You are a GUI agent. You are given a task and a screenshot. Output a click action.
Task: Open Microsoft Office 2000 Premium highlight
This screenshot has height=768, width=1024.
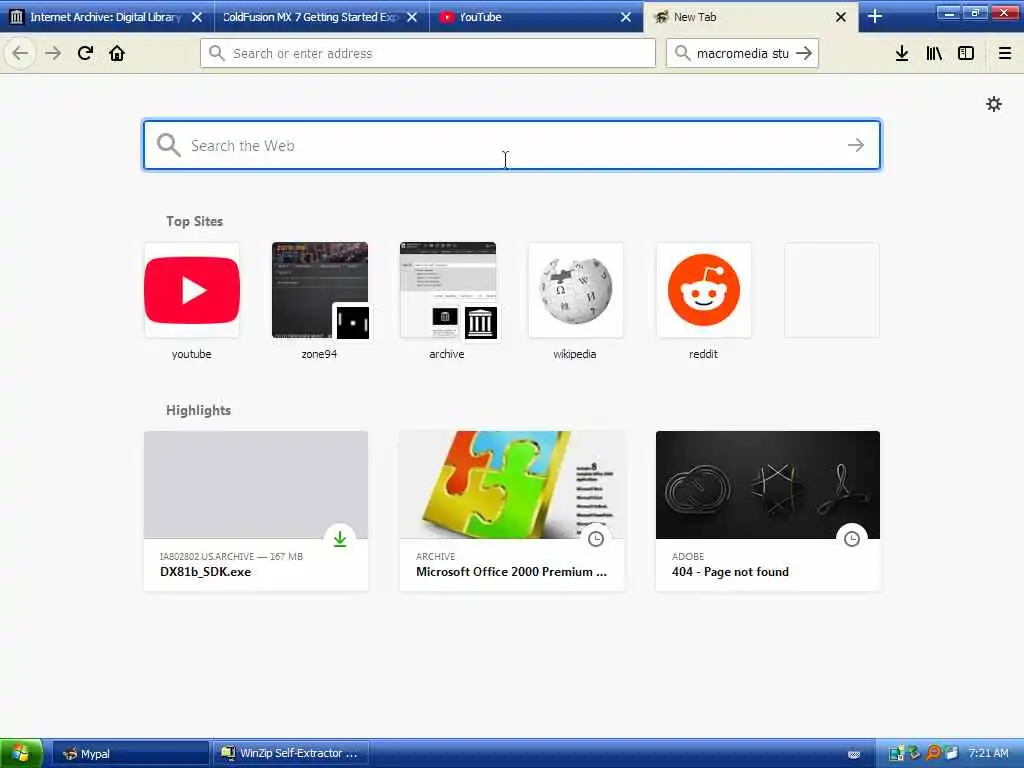[511, 511]
